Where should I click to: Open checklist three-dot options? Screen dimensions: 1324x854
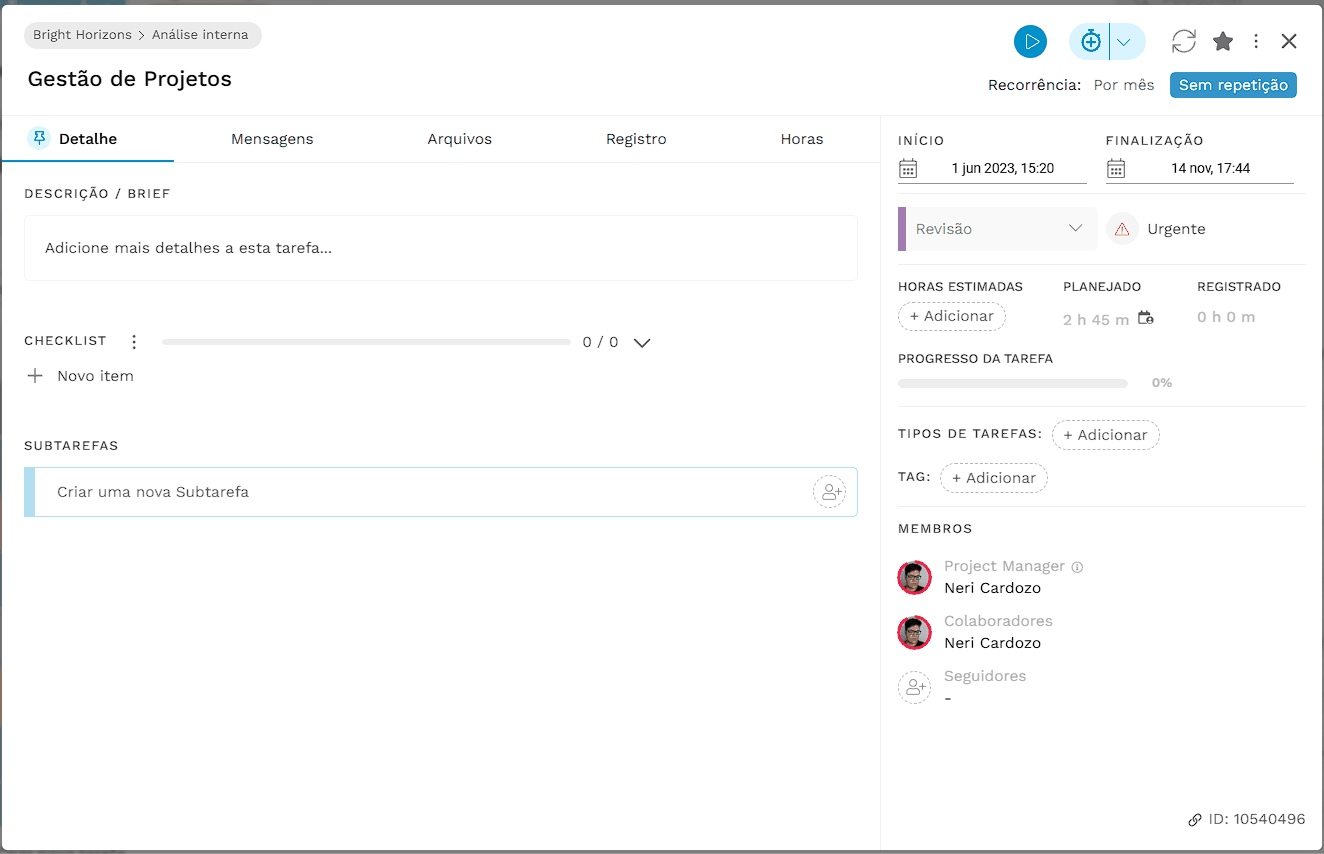(134, 342)
